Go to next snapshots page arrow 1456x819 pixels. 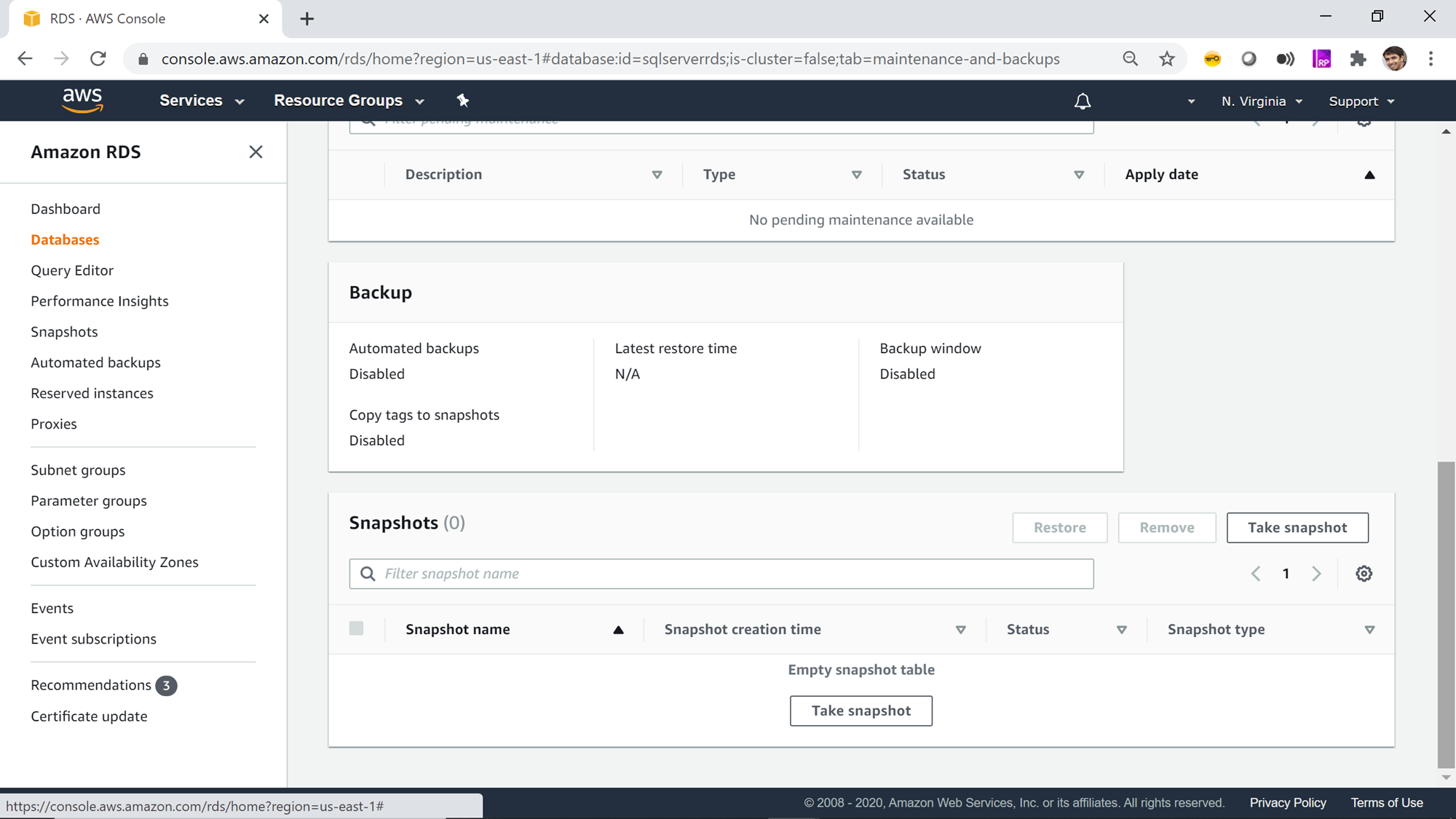[1316, 574]
